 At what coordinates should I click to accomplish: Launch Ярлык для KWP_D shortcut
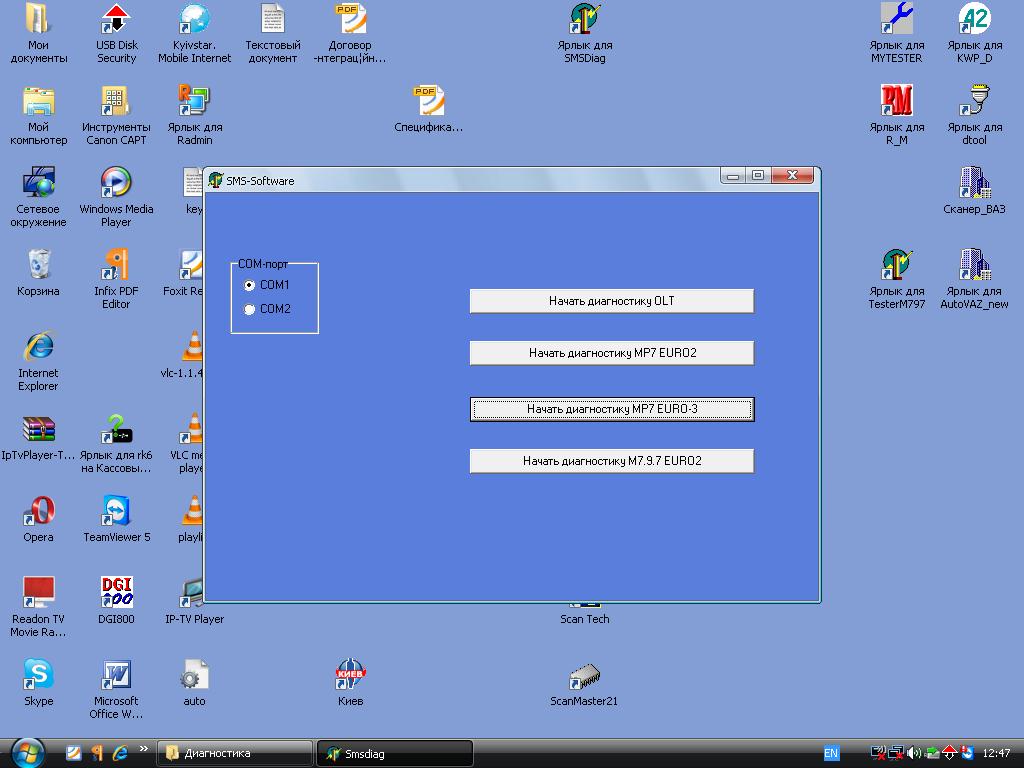974,33
